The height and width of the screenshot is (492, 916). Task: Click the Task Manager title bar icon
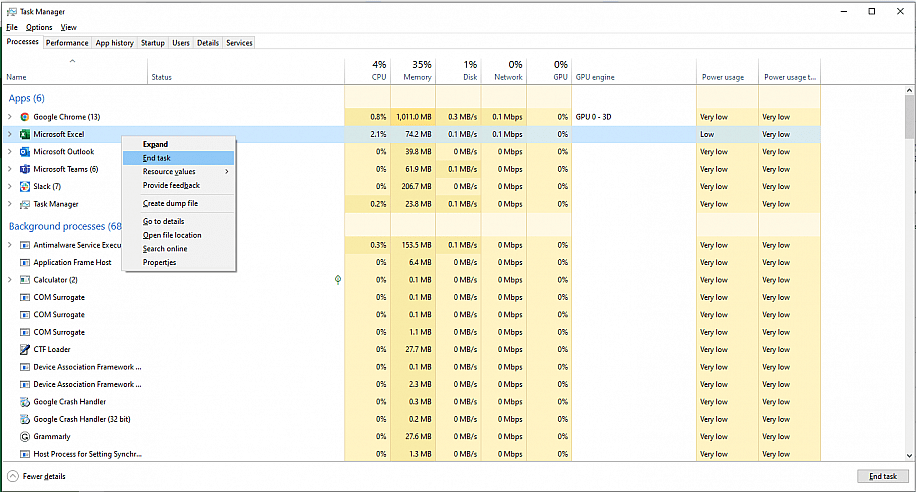(x=12, y=11)
